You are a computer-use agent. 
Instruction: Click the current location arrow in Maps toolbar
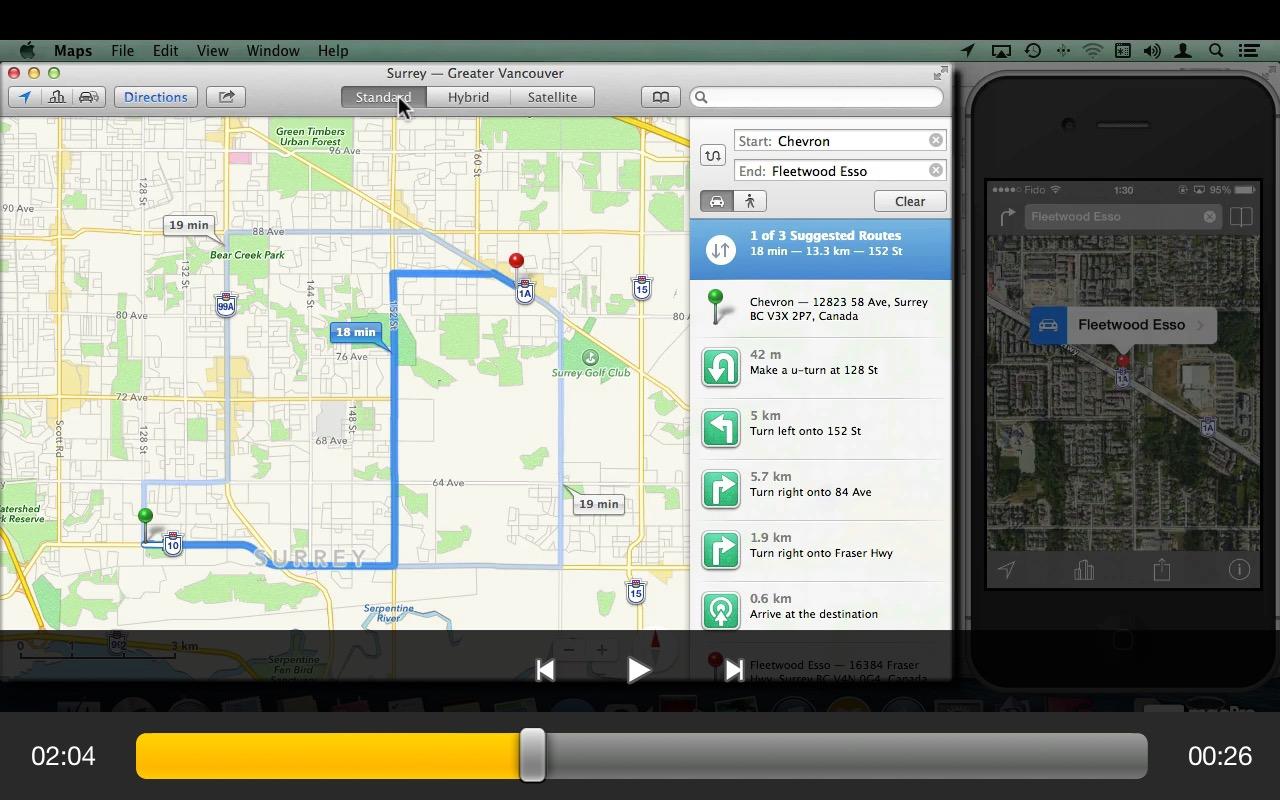(24, 97)
